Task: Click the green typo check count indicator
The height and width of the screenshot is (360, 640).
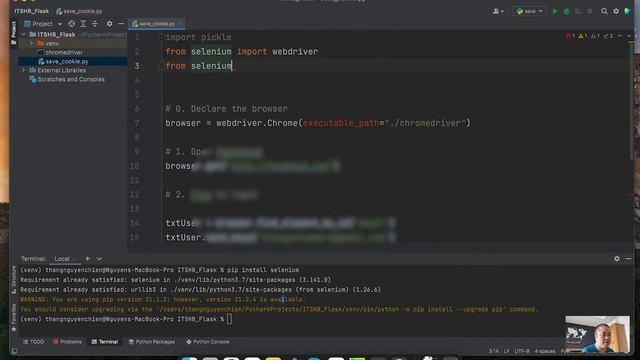Action: click(x=608, y=36)
